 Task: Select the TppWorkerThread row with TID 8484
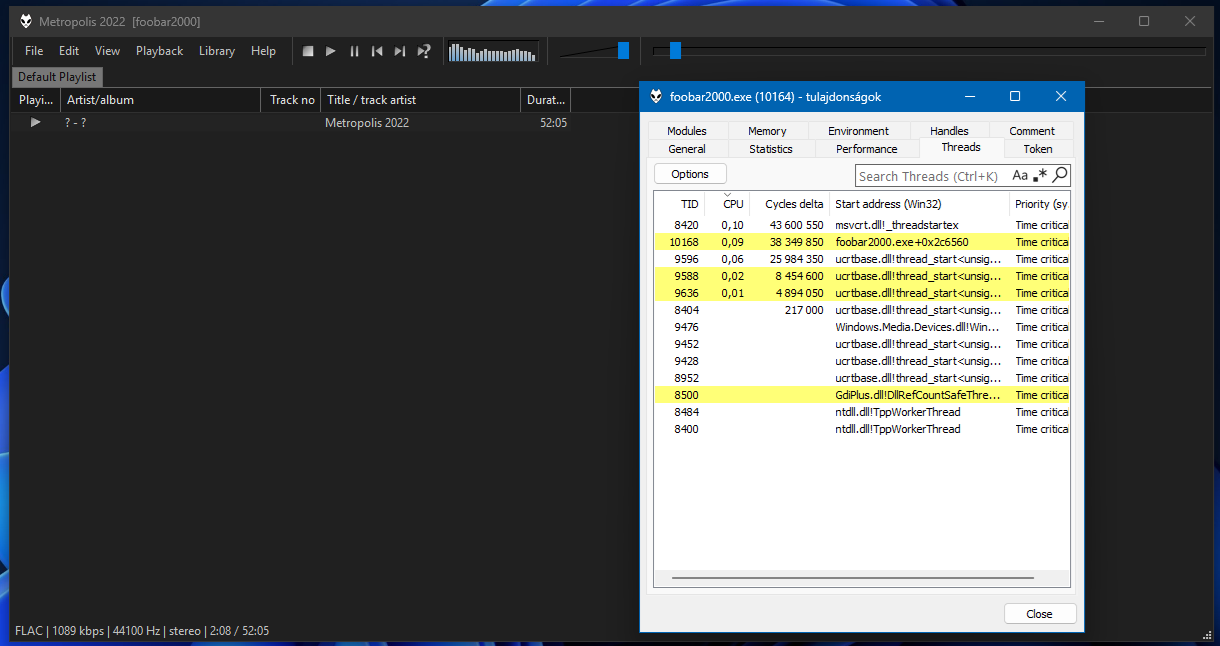tap(862, 412)
